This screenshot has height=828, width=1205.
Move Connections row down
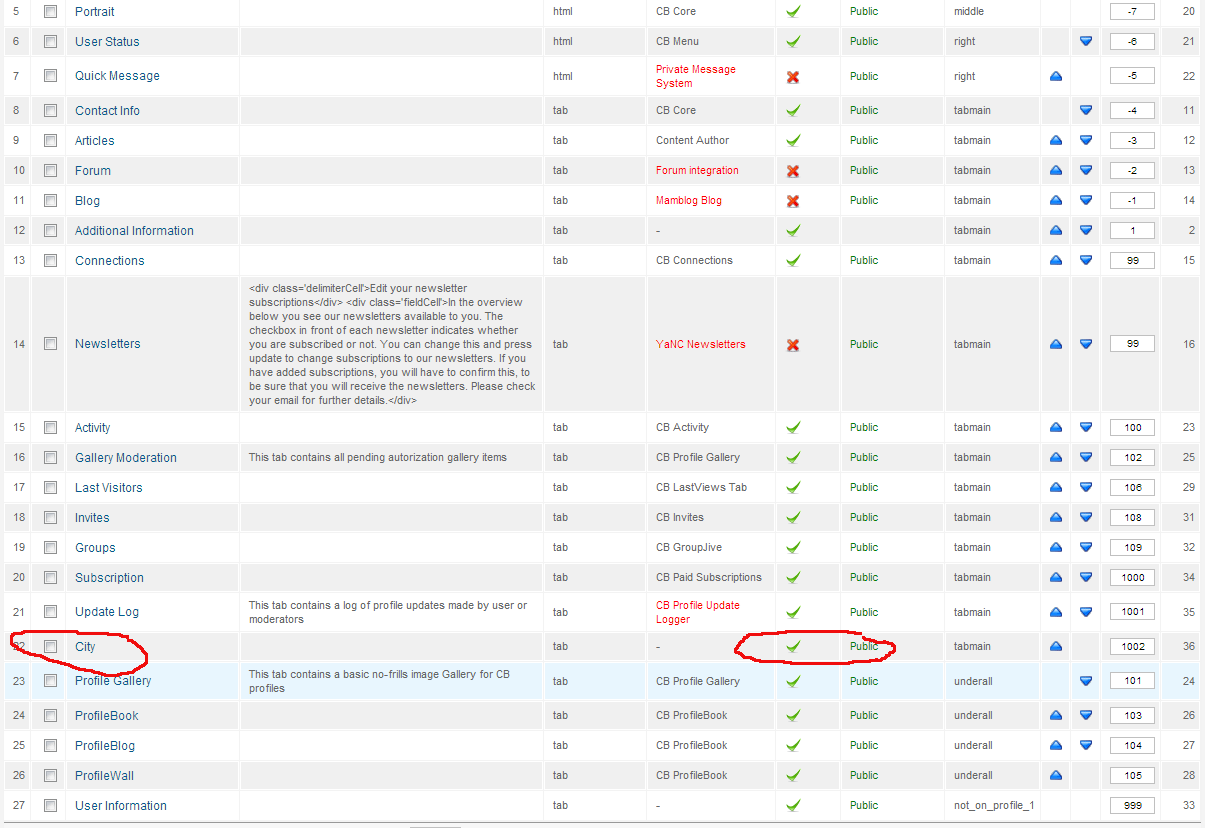pyautogui.click(x=1086, y=261)
